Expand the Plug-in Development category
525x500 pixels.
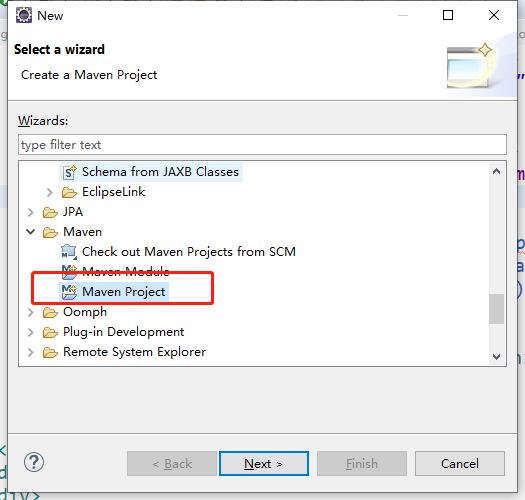point(31,332)
